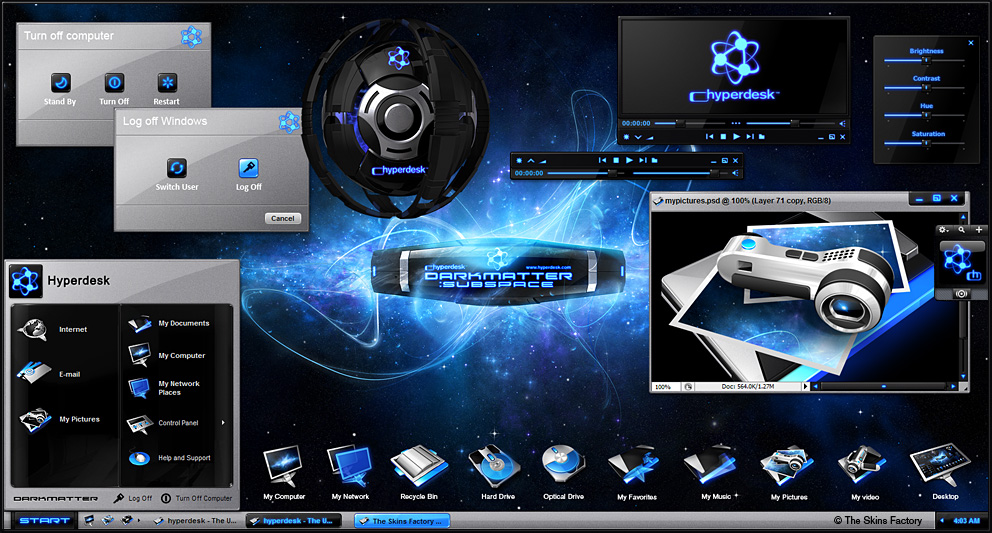The width and height of the screenshot is (992, 533).
Task: Click camera capture button below side widget
Action: [962, 294]
